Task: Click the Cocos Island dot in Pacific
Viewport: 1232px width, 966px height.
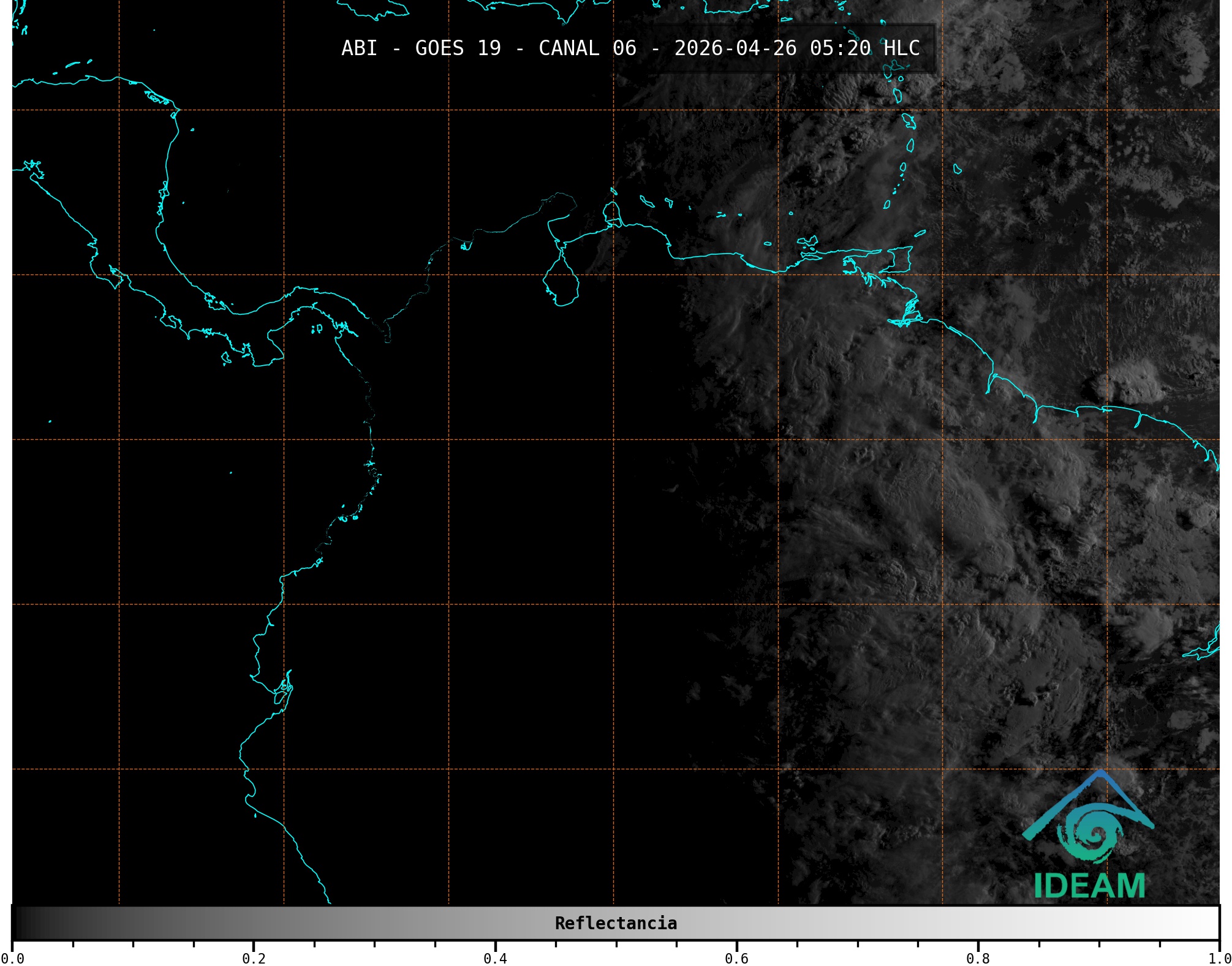Action: point(50,421)
